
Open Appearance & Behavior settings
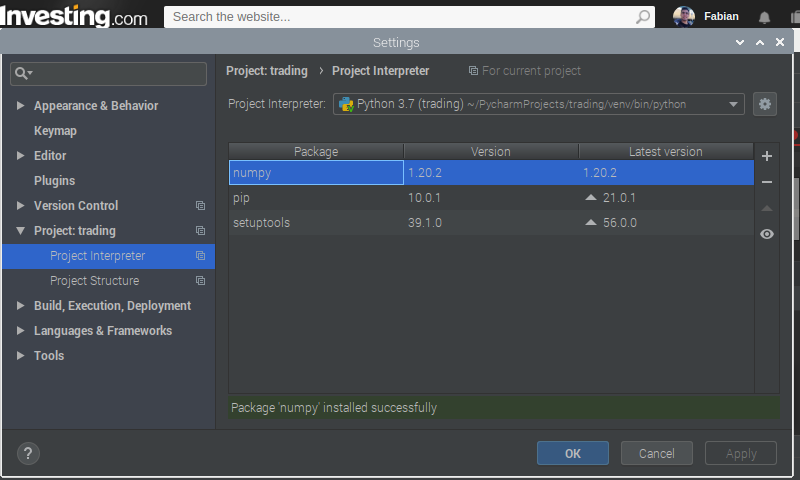coord(96,106)
